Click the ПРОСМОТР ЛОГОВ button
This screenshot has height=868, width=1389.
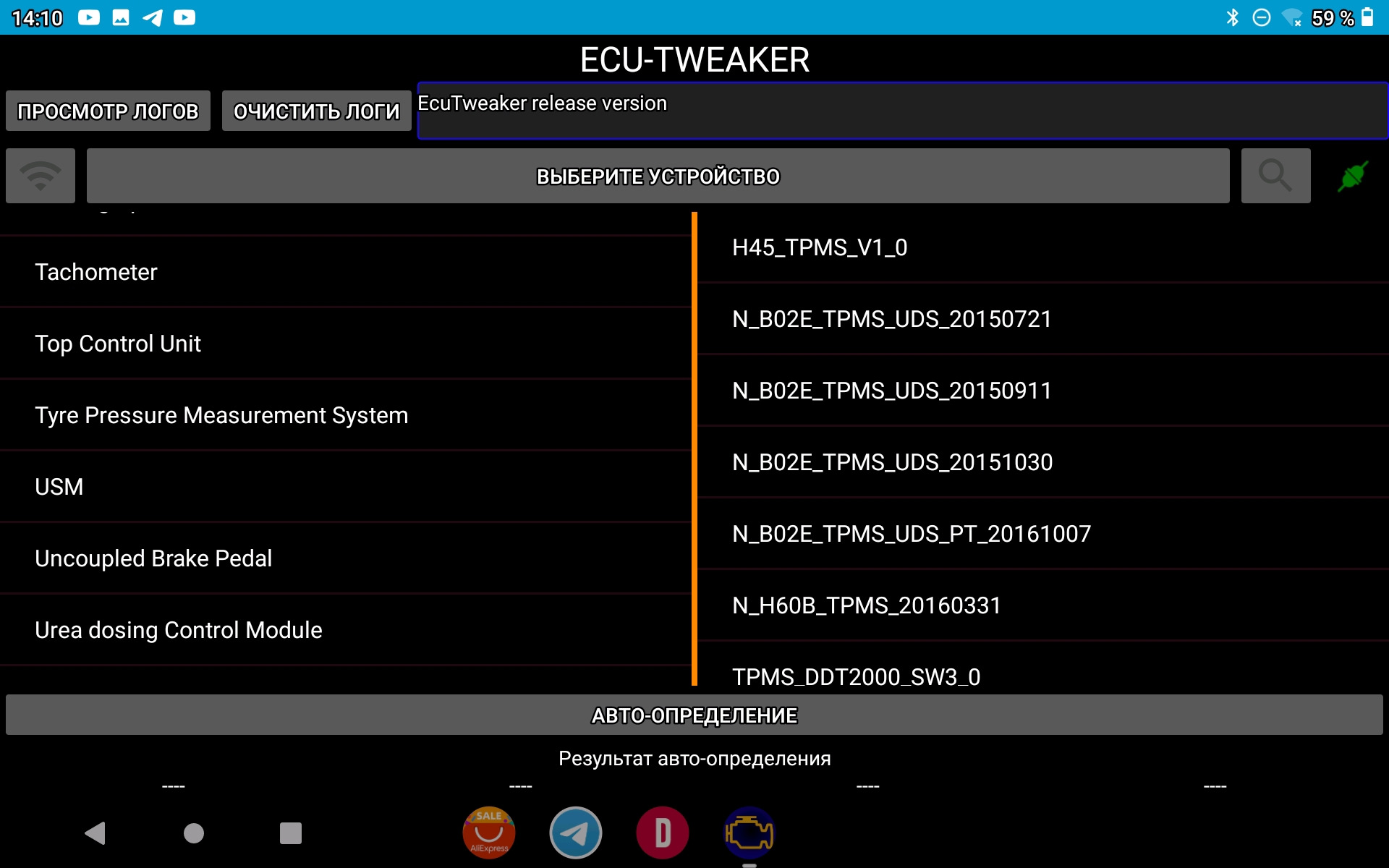pos(108,111)
